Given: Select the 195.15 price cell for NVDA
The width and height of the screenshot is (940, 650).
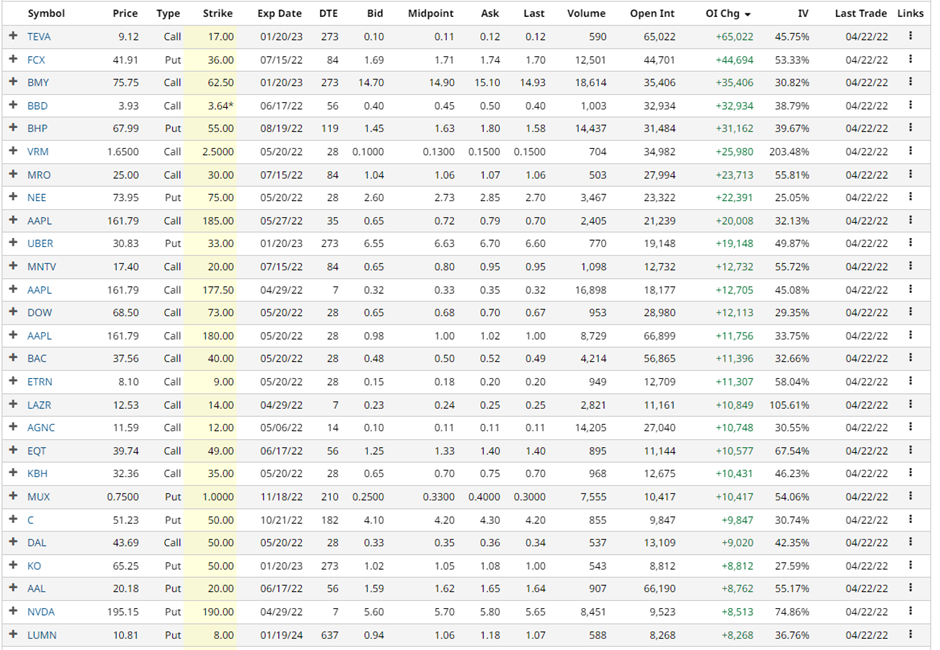Looking at the screenshot, I should click(x=123, y=612).
